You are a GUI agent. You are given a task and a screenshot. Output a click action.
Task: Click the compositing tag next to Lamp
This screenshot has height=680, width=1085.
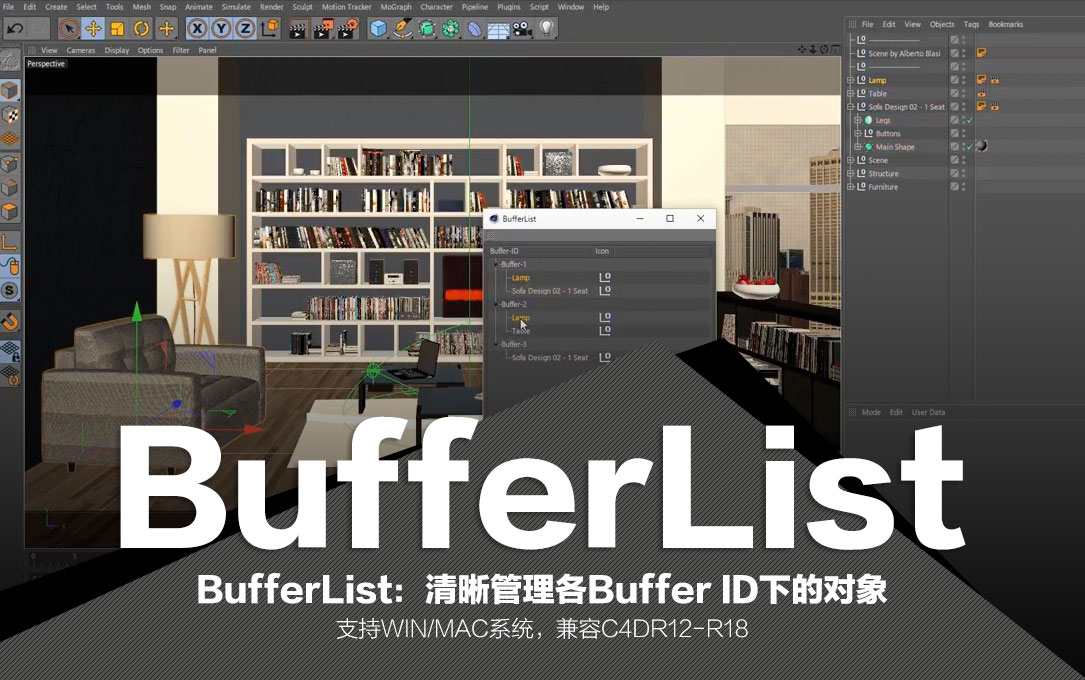981,80
